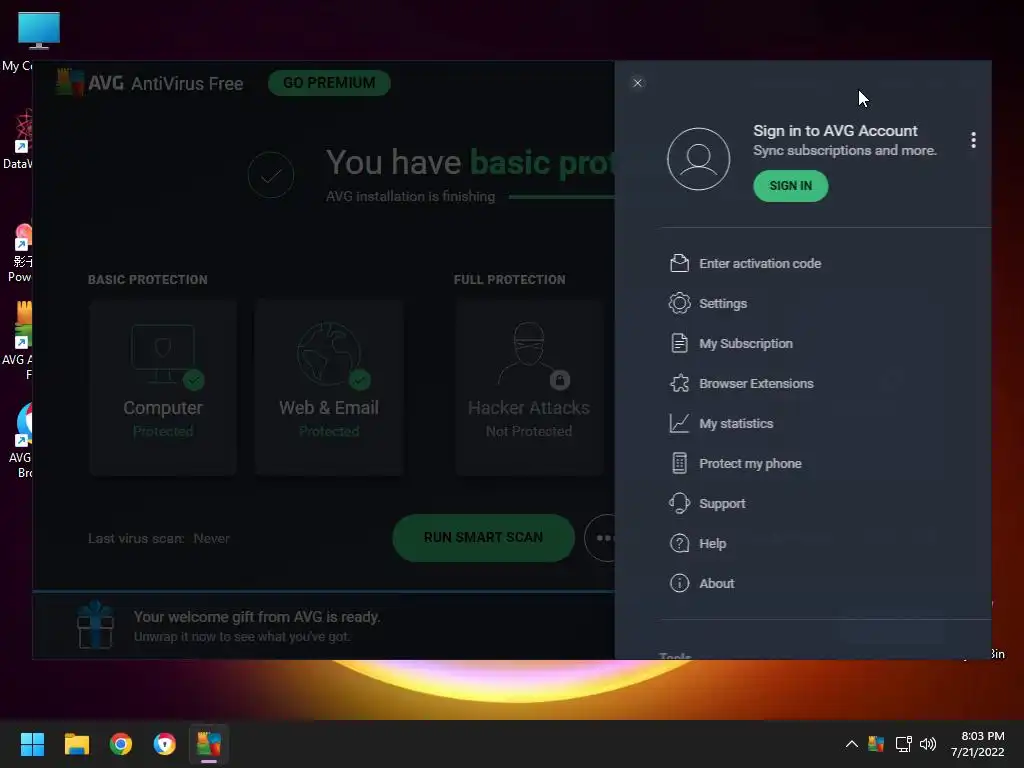Click the AVG logo in header
Viewport: 1024px width, 768px height.
pyautogui.click(x=70, y=83)
